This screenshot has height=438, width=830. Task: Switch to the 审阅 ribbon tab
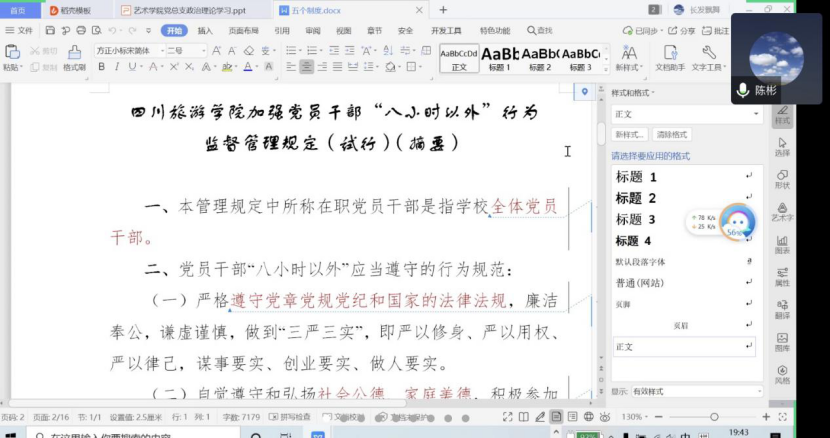(313, 31)
